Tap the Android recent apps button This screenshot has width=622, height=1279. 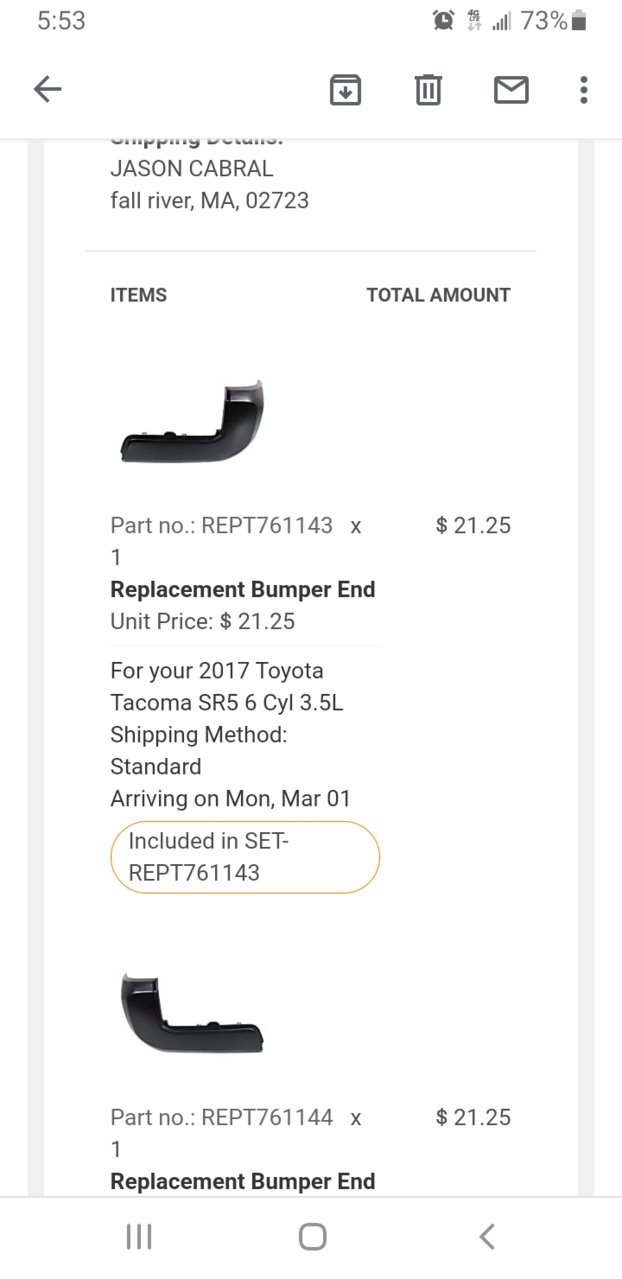139,1237
